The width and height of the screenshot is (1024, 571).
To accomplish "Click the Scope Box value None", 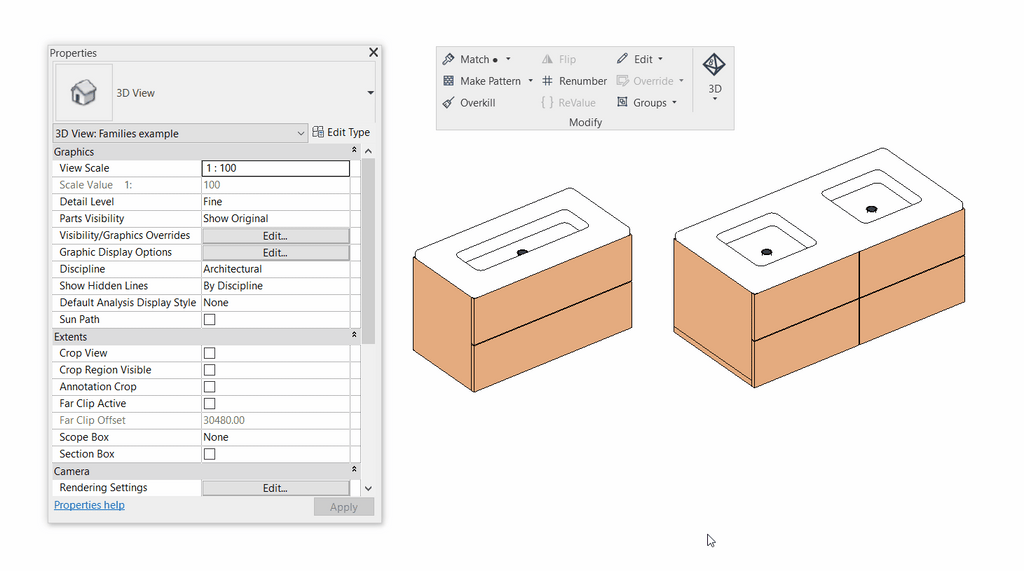I will pyautogui.click(x=216, y=438).
